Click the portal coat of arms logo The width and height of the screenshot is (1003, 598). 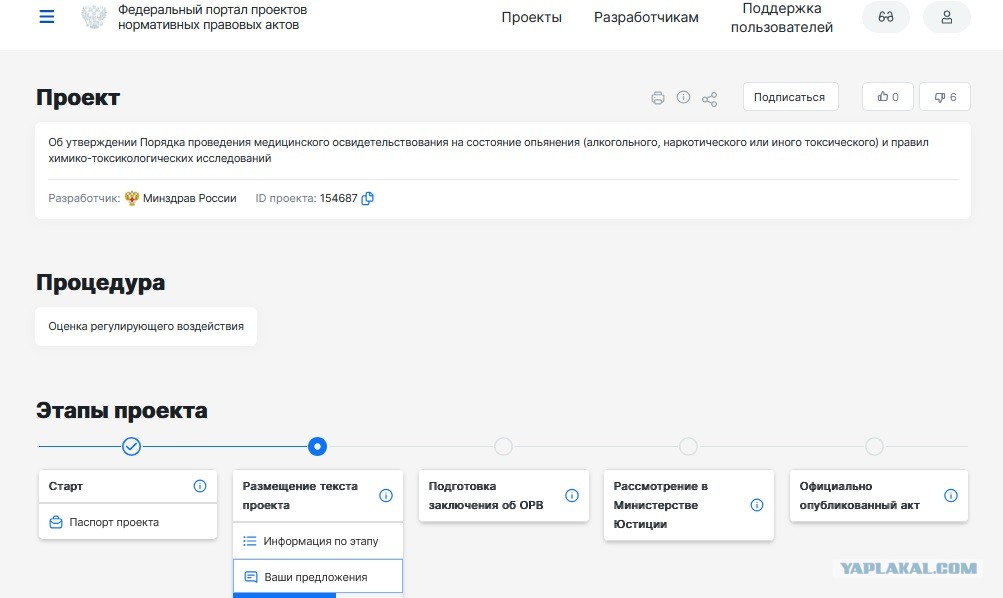[93, 17]
